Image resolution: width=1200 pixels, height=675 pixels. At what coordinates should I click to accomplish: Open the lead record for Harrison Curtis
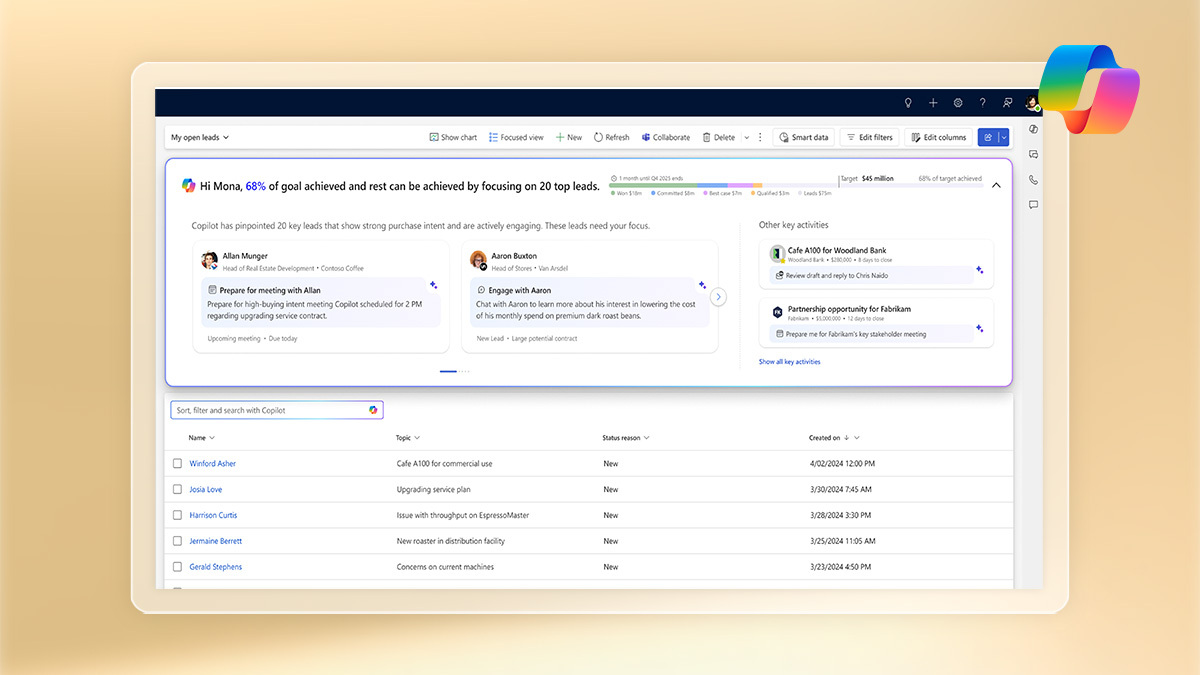[x=213, y=514]
